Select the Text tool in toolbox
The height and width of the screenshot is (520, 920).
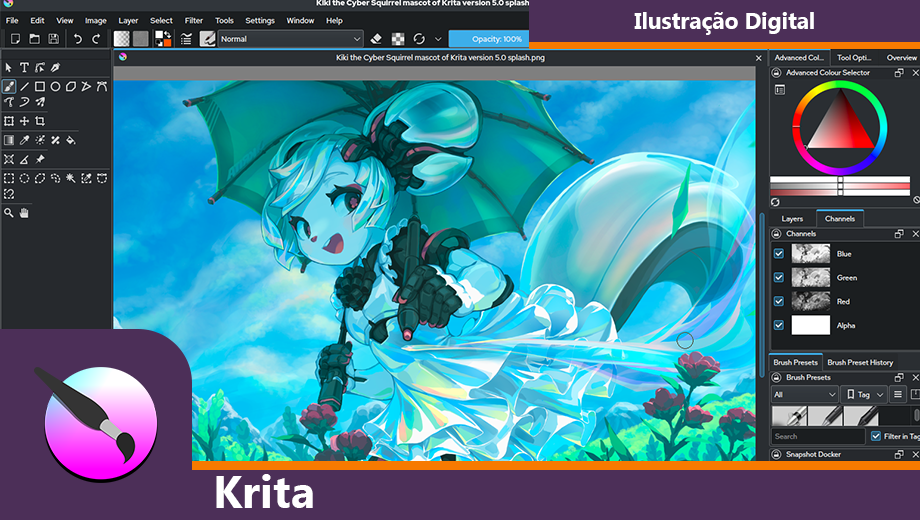(24, 68)
